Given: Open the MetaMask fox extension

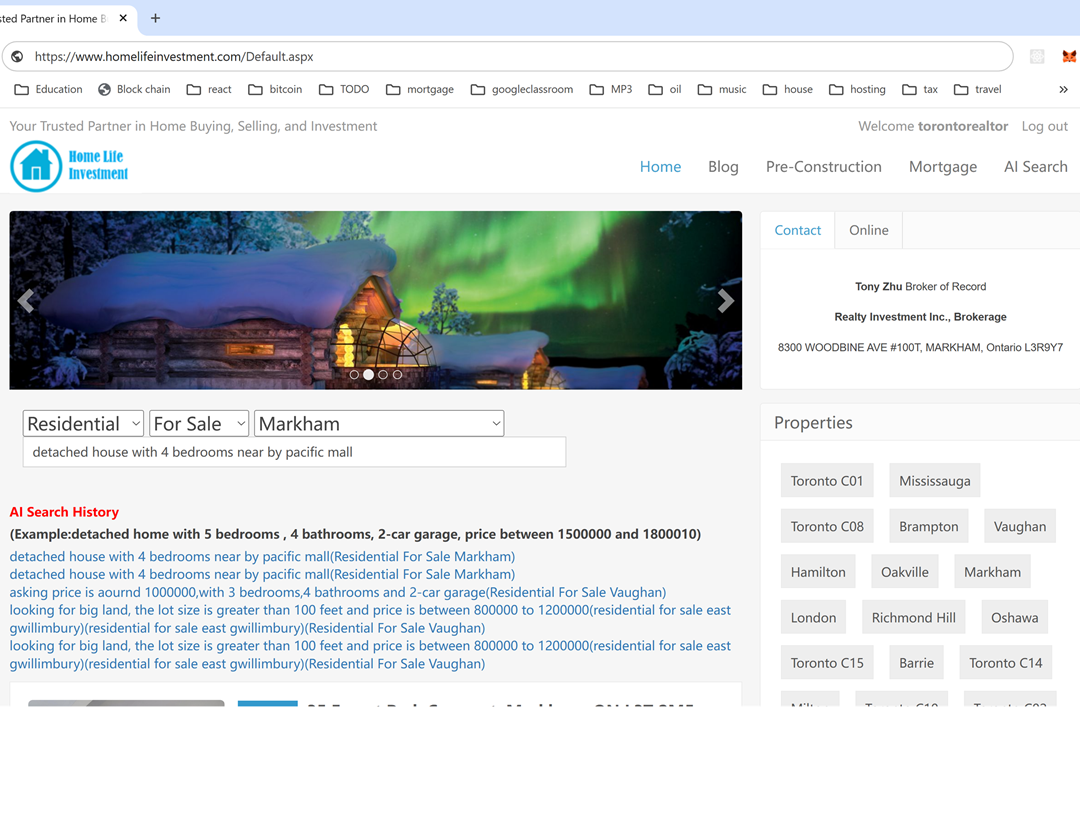Looking at the screenshot, I should pyautogui.click(x=1069, y=56).
